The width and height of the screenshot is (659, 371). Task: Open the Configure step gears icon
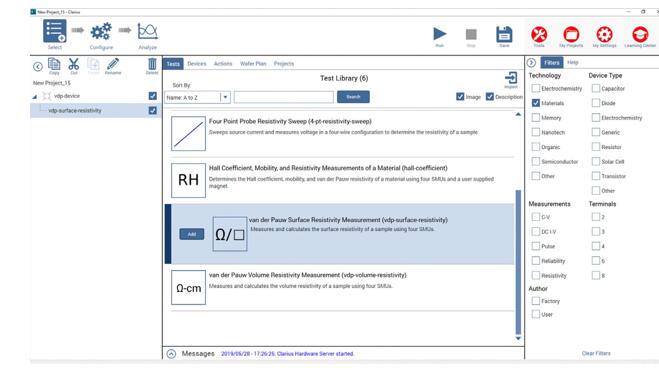(101, 32)
